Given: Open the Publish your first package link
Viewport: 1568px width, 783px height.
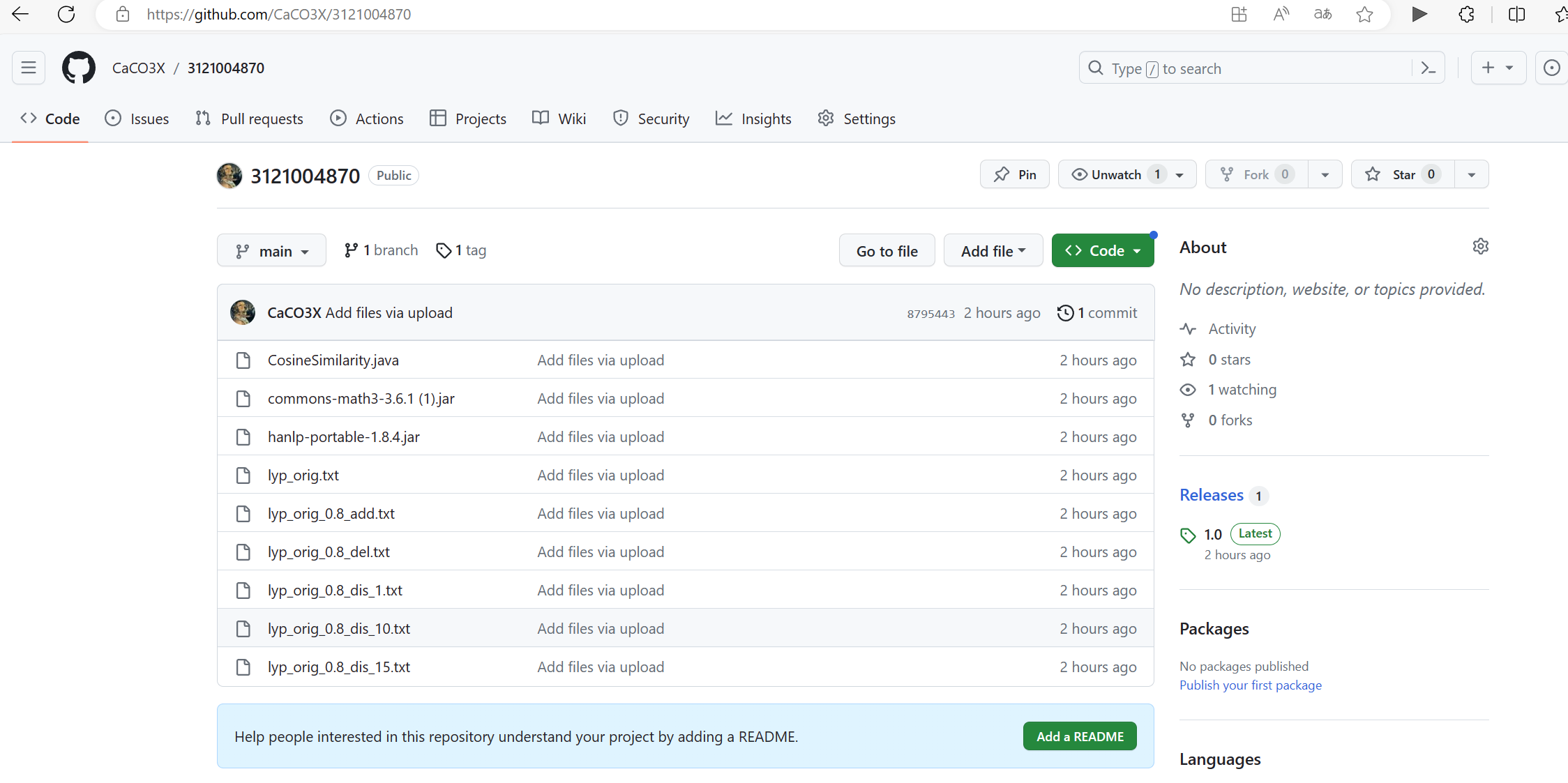Looking at the screenshot, I should pyautogui.click(x=1250, y=685).
